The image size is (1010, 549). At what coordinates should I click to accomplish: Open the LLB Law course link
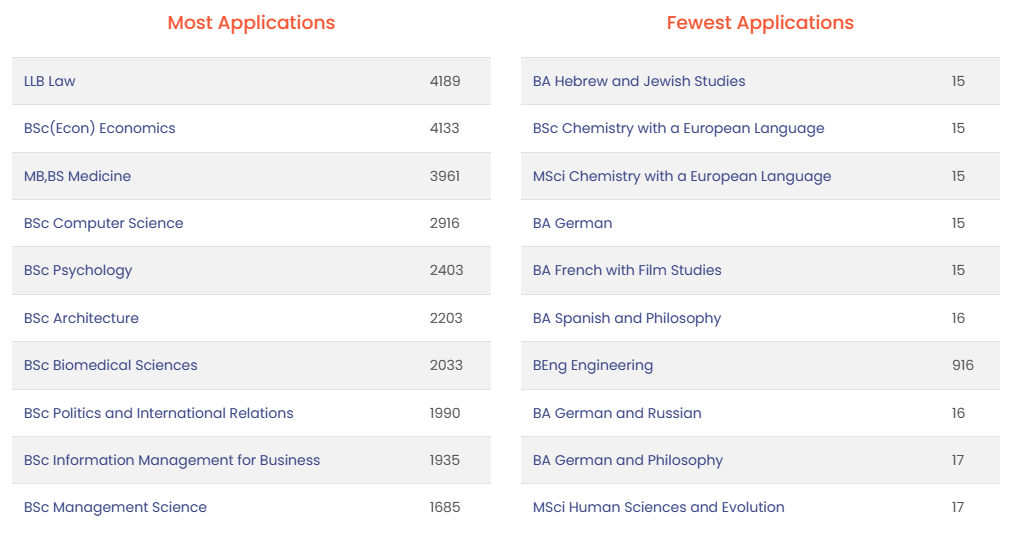[50, 81]
